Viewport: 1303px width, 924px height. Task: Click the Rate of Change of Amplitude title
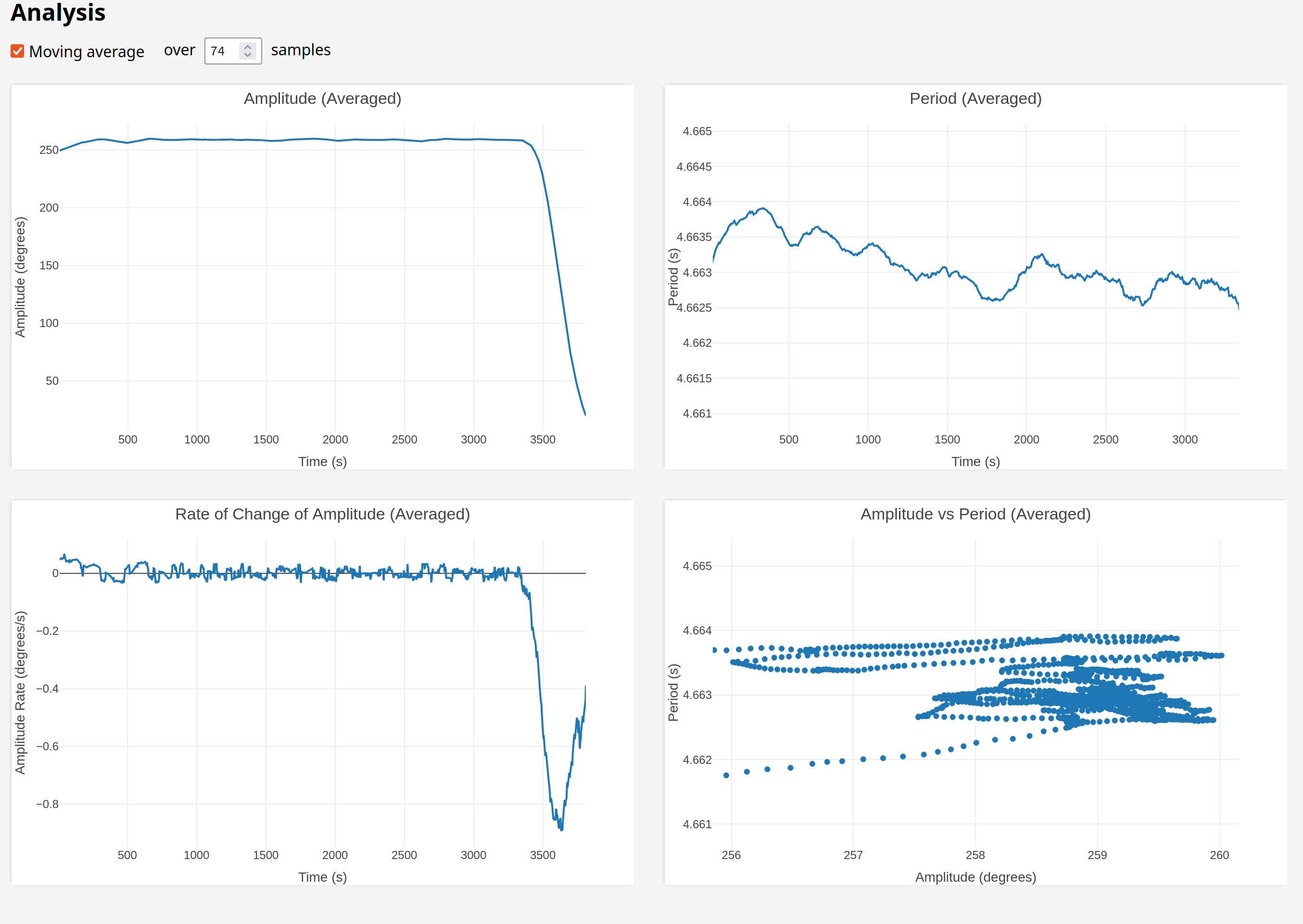pyautogui.click(x=322, y=514)
